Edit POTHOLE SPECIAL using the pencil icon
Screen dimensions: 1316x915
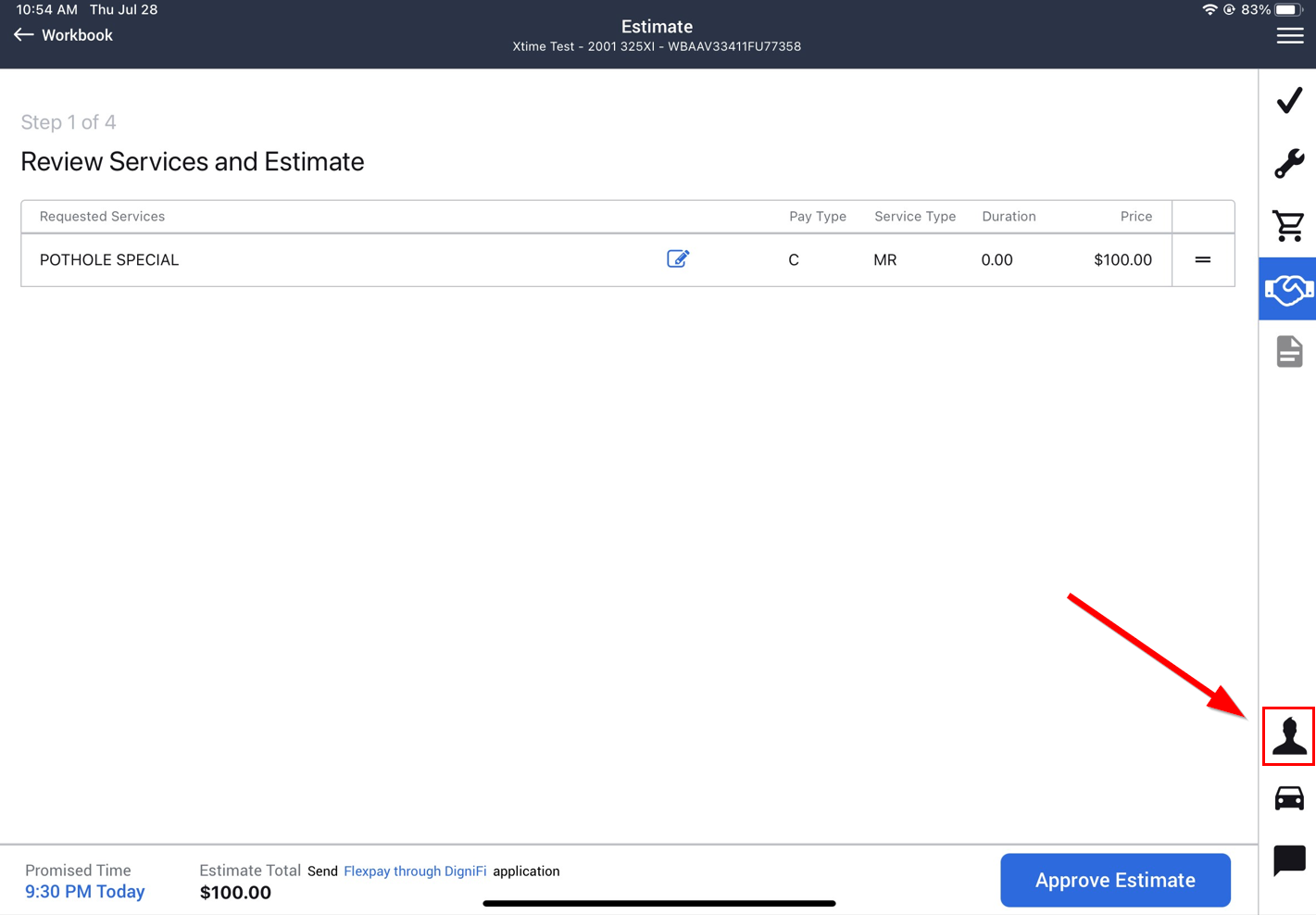[x=677, y=258]
